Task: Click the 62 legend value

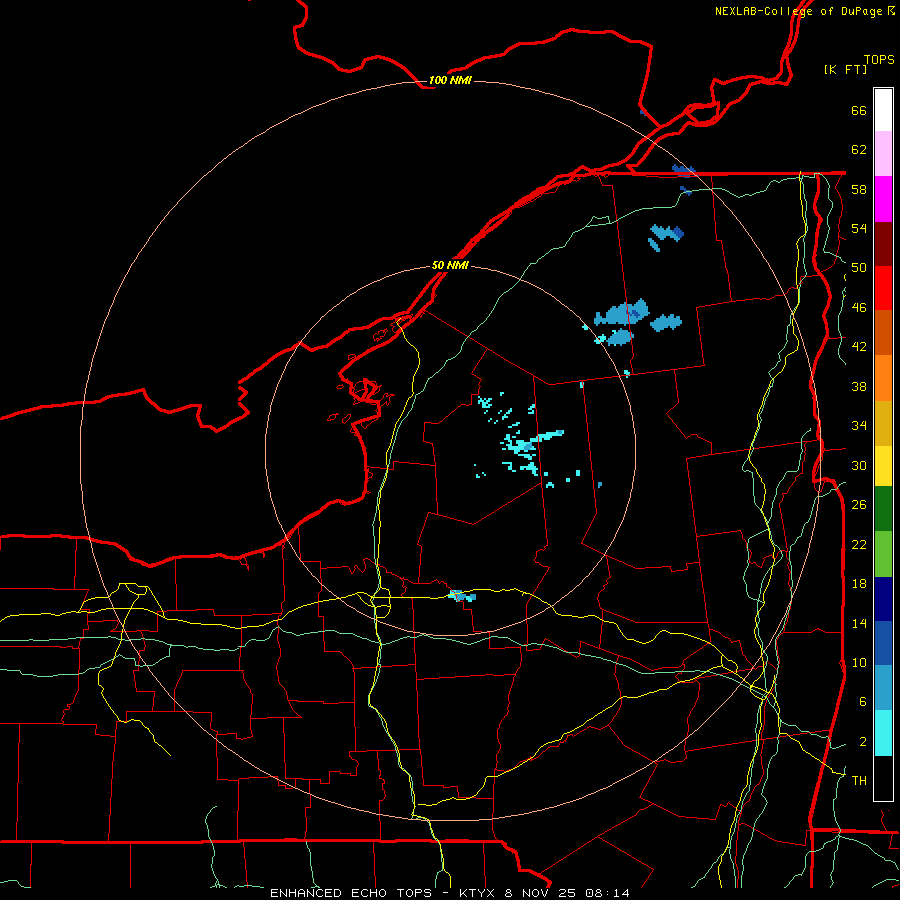Action: click(859, 150)
